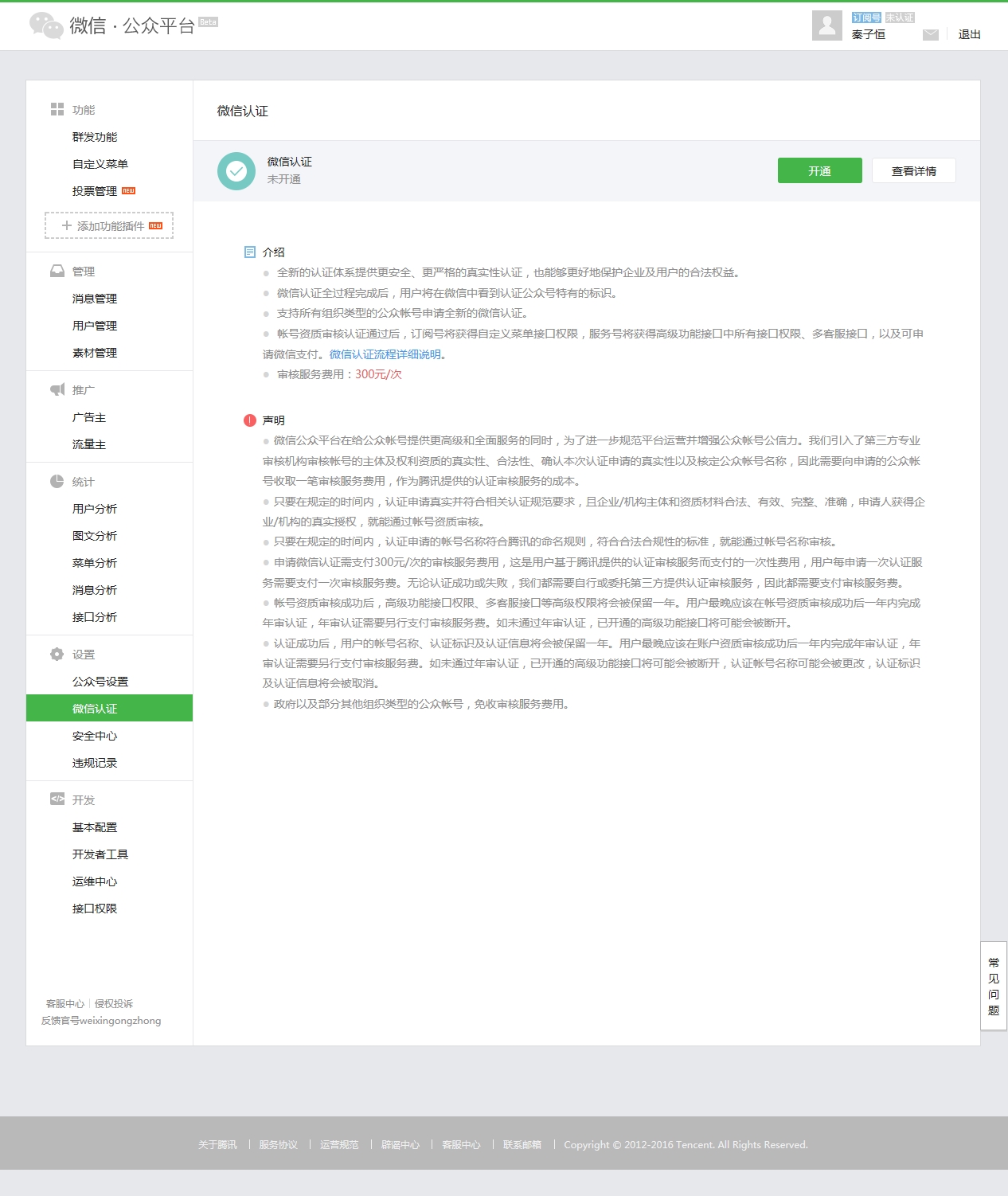Go to 投票管理
The width and height of the screenshot is (1008, 1196).
click(95, 191)
